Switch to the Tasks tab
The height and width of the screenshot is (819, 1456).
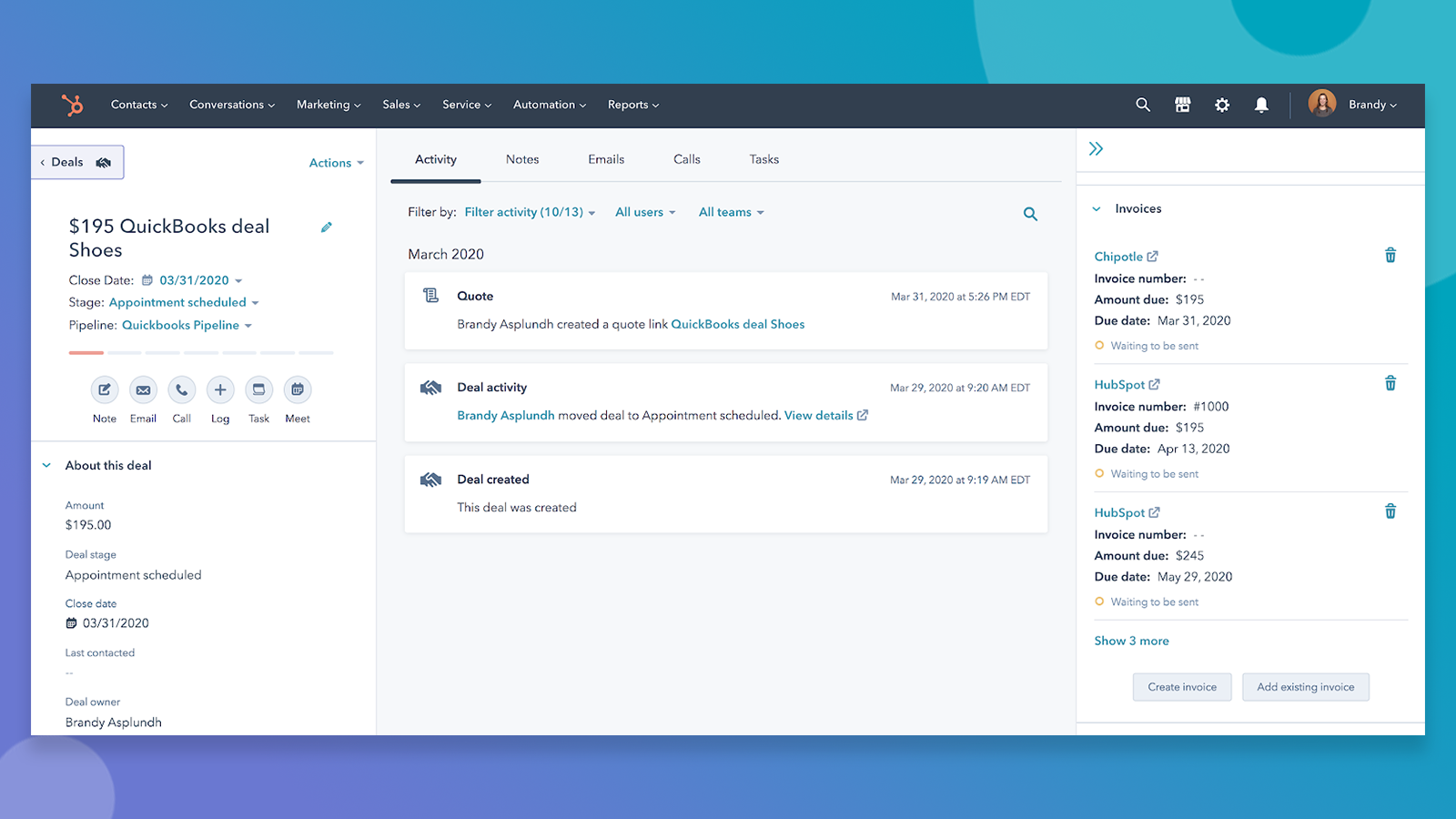pyautogui.click(x=764, y=159)
